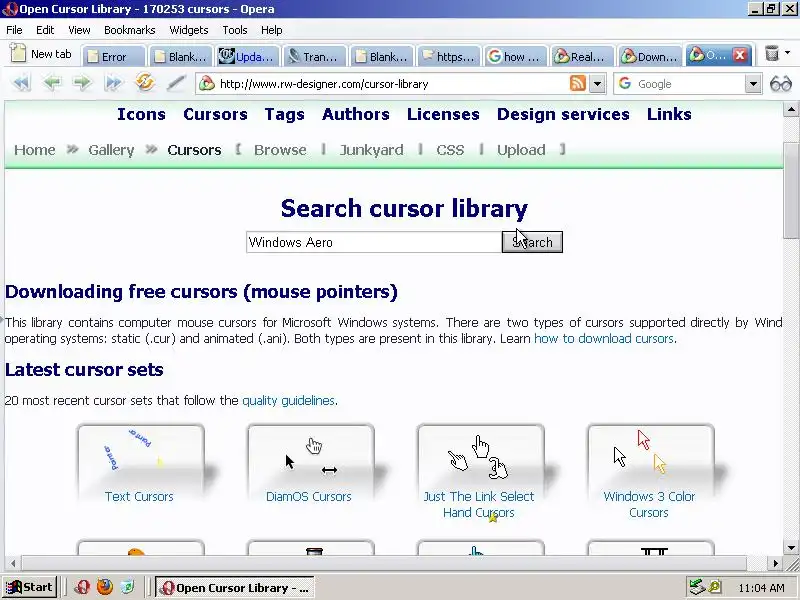The height and width of the screenshot is (600, 800).
Task: Reload the page with the Reload icon
Action: (145, 82)
